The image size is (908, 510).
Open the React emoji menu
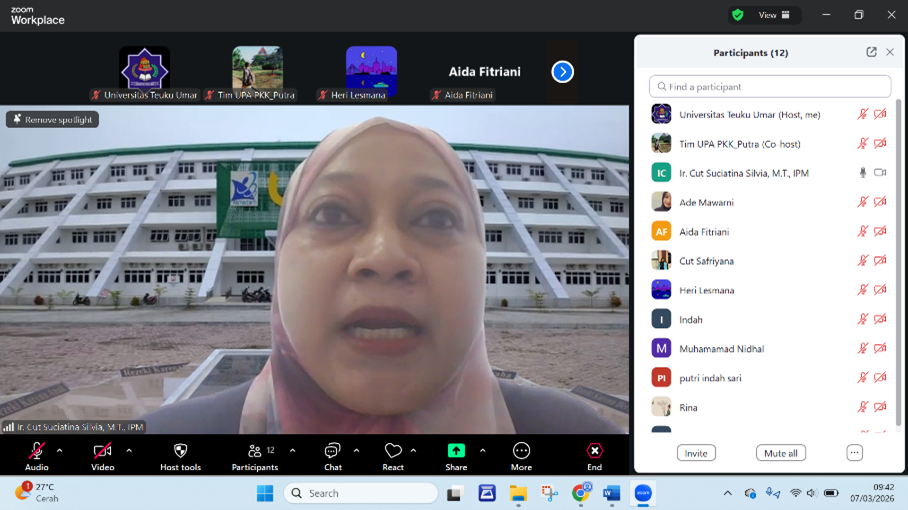pos(393,451)
